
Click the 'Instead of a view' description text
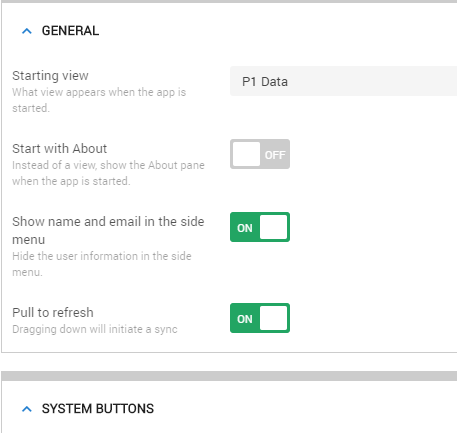pyautogui.click(x=108, y=173)
